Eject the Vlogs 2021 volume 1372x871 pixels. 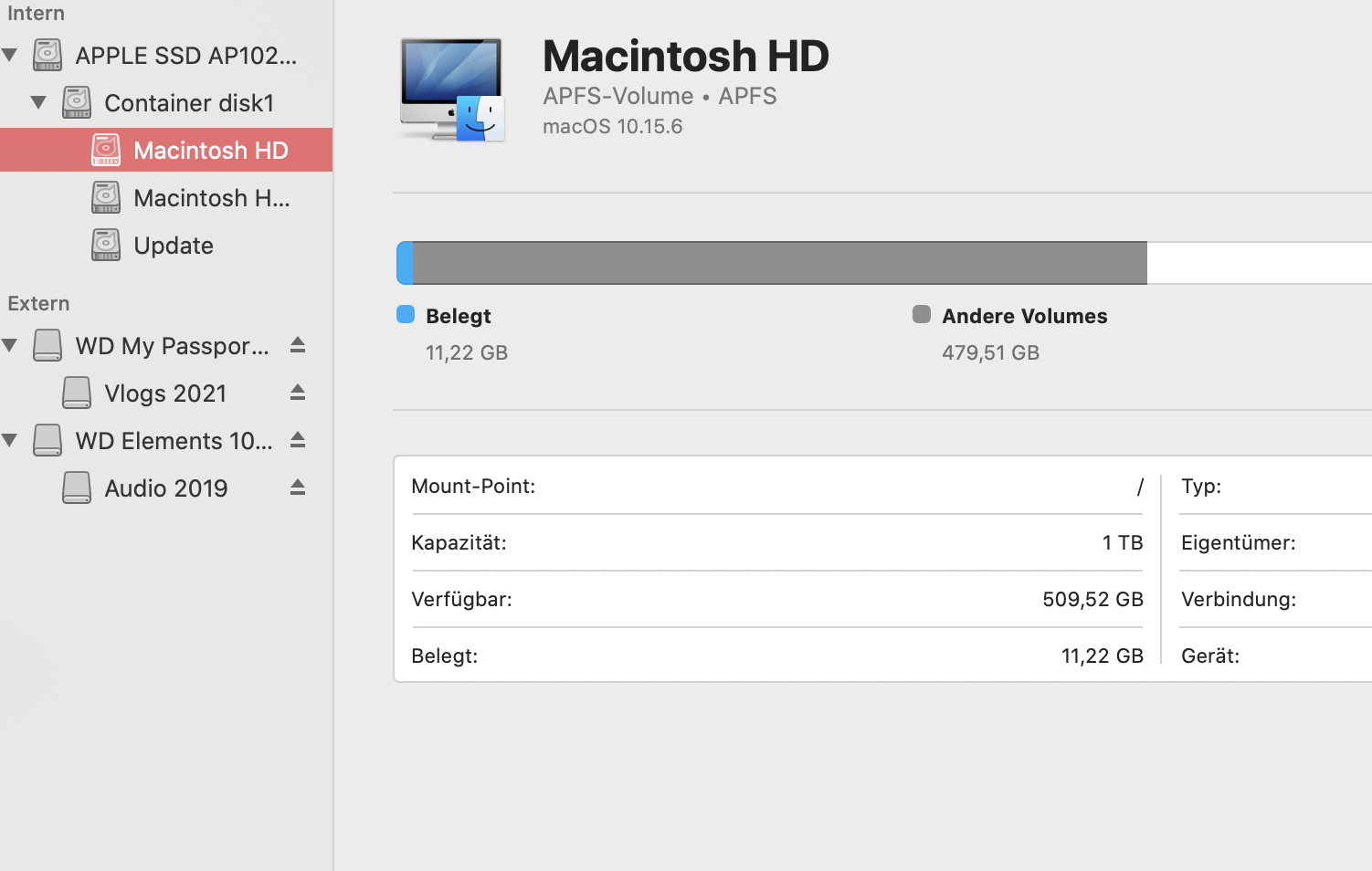(297, 393)
